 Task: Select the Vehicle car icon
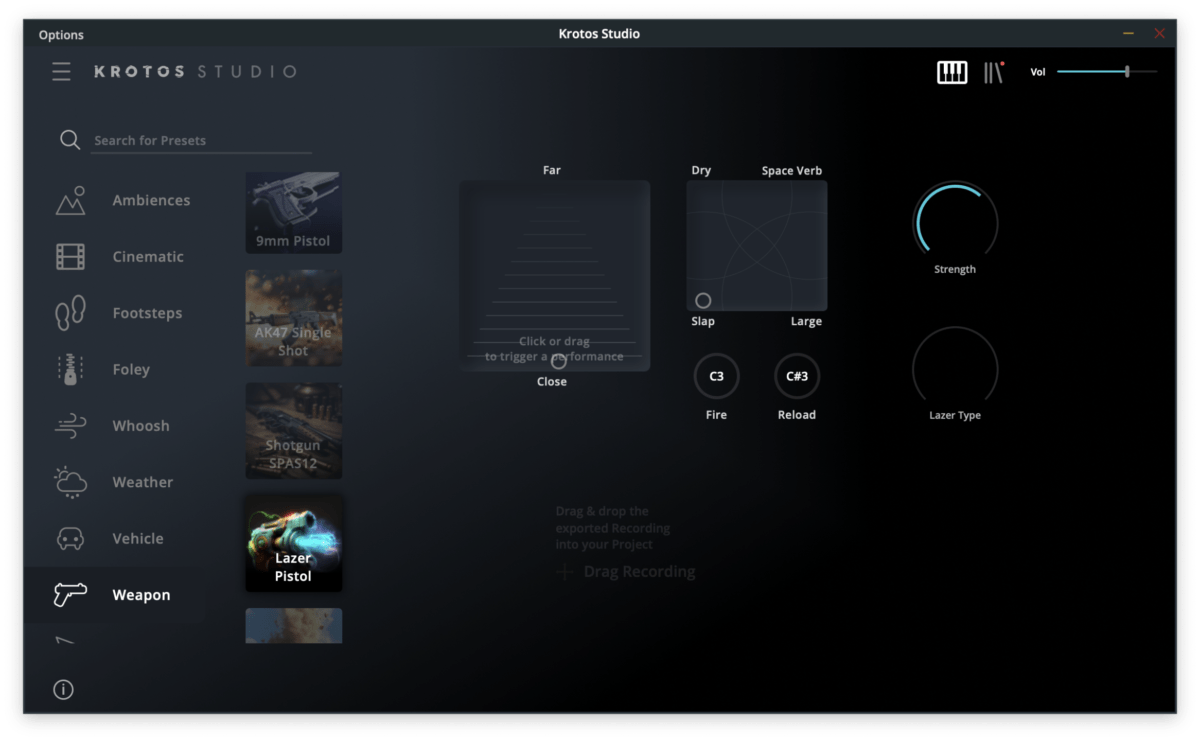click(x=69, y=538)
